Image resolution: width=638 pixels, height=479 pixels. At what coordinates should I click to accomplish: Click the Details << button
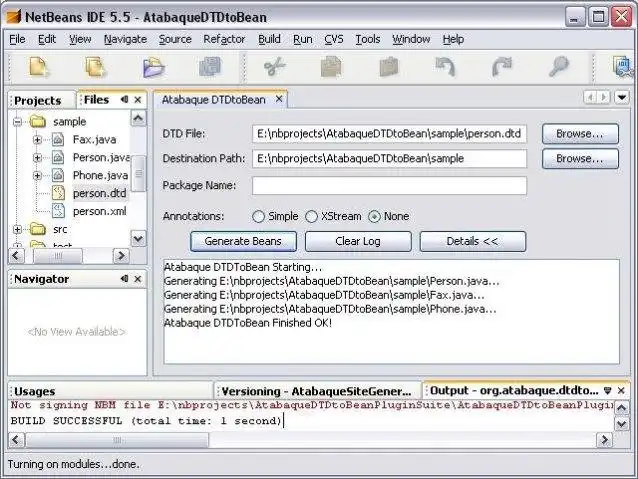click(x=472, y=241)
